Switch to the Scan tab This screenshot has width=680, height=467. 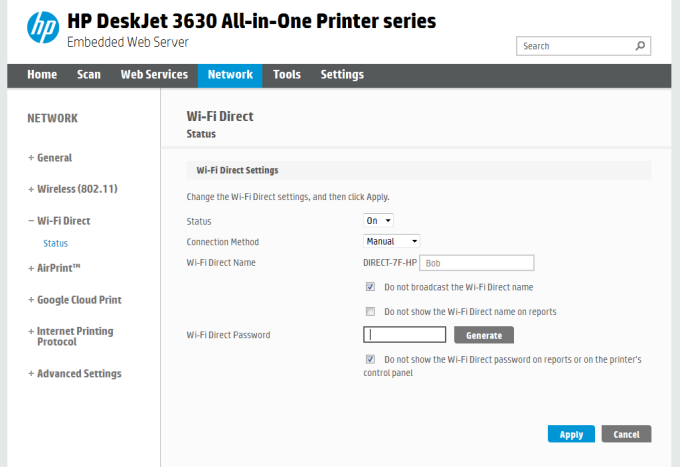tap(89, 75)
